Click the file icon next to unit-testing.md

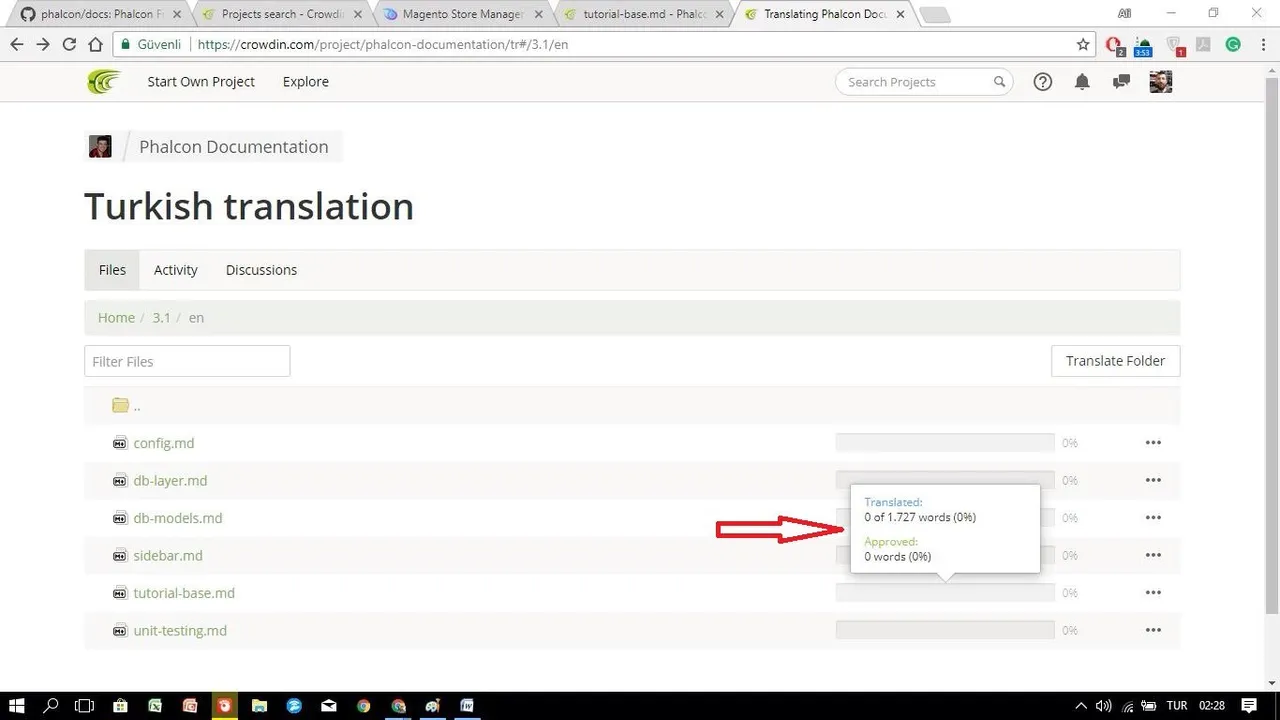120,631
